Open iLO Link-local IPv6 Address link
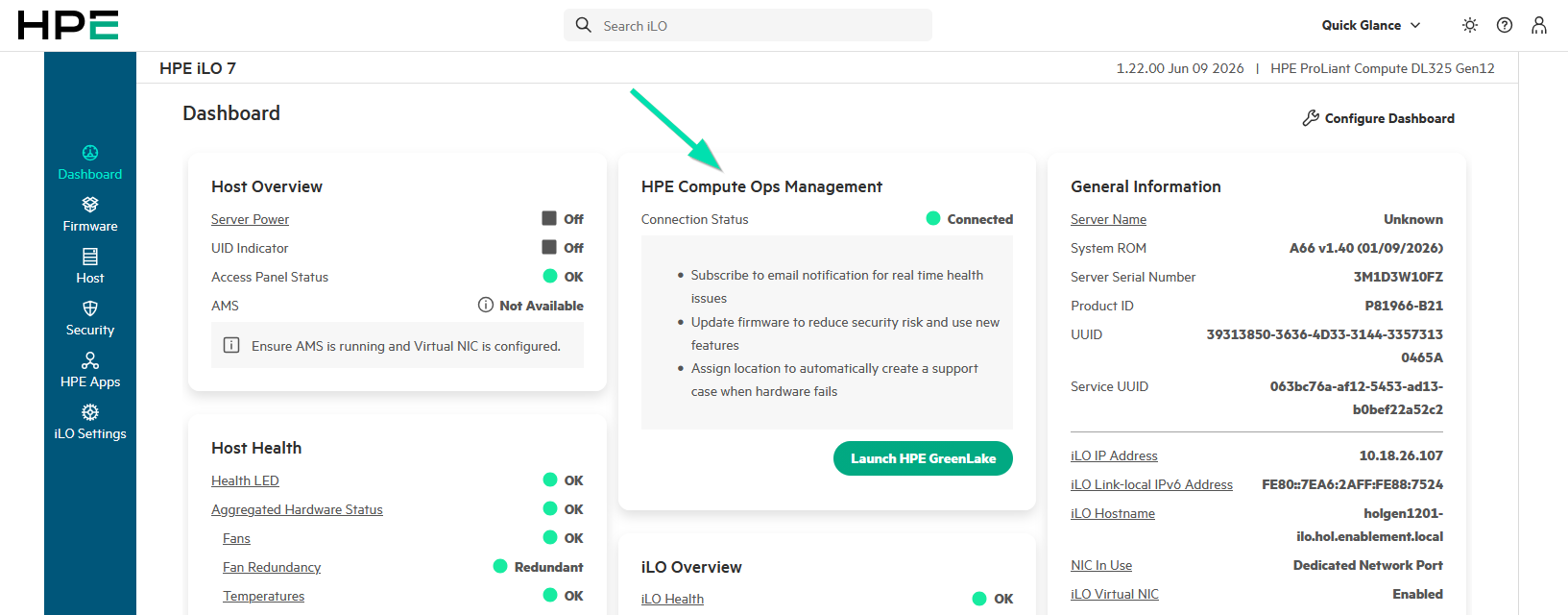Viewport: 1568px width, 615px height. pos(1151,484)
